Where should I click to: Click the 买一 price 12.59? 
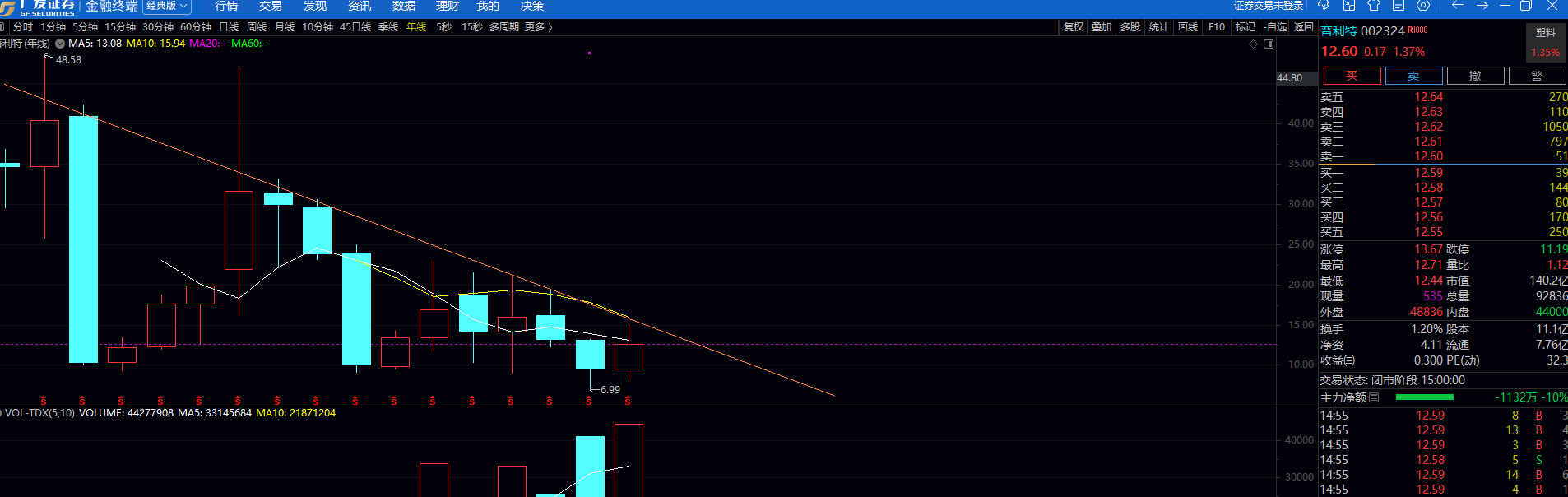click(x=1428, y=173)
